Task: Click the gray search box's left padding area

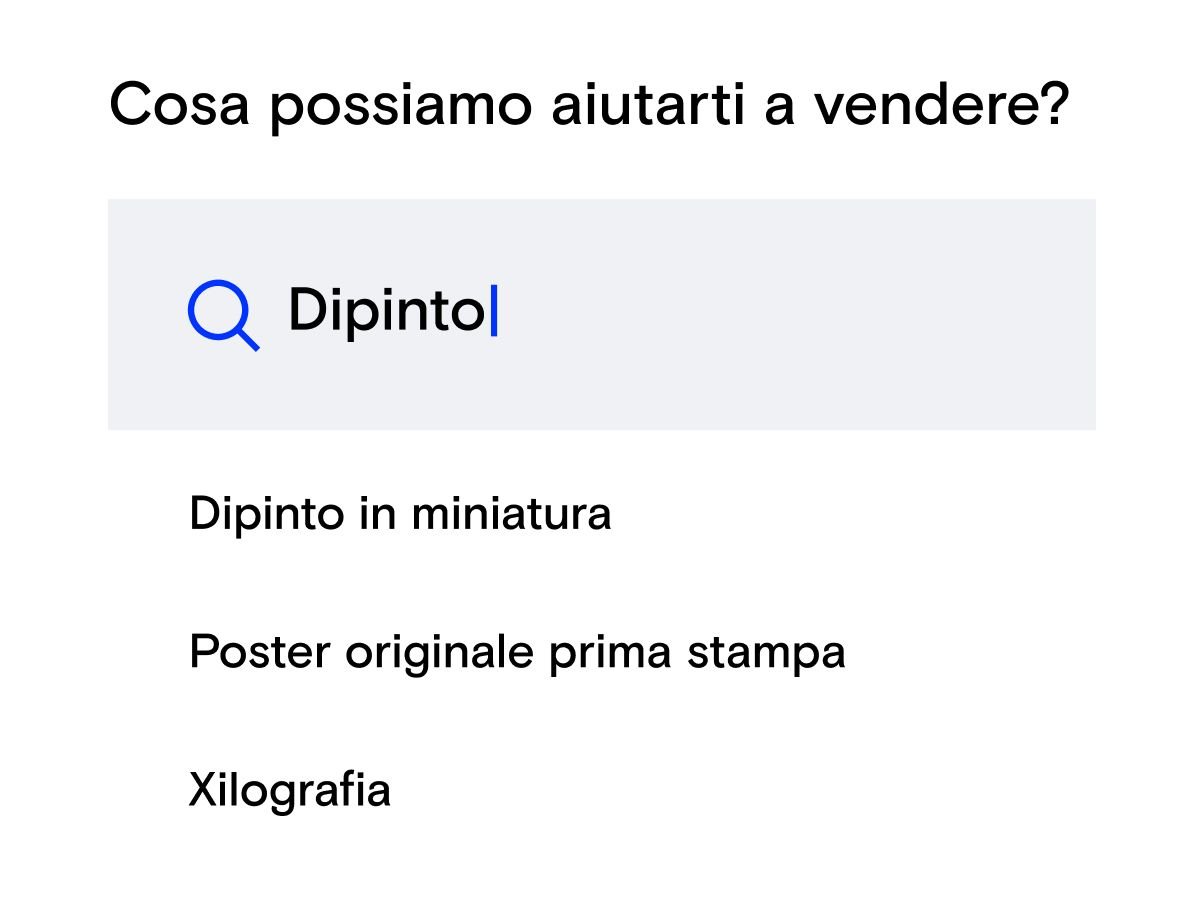Action: tap(146, 315)
